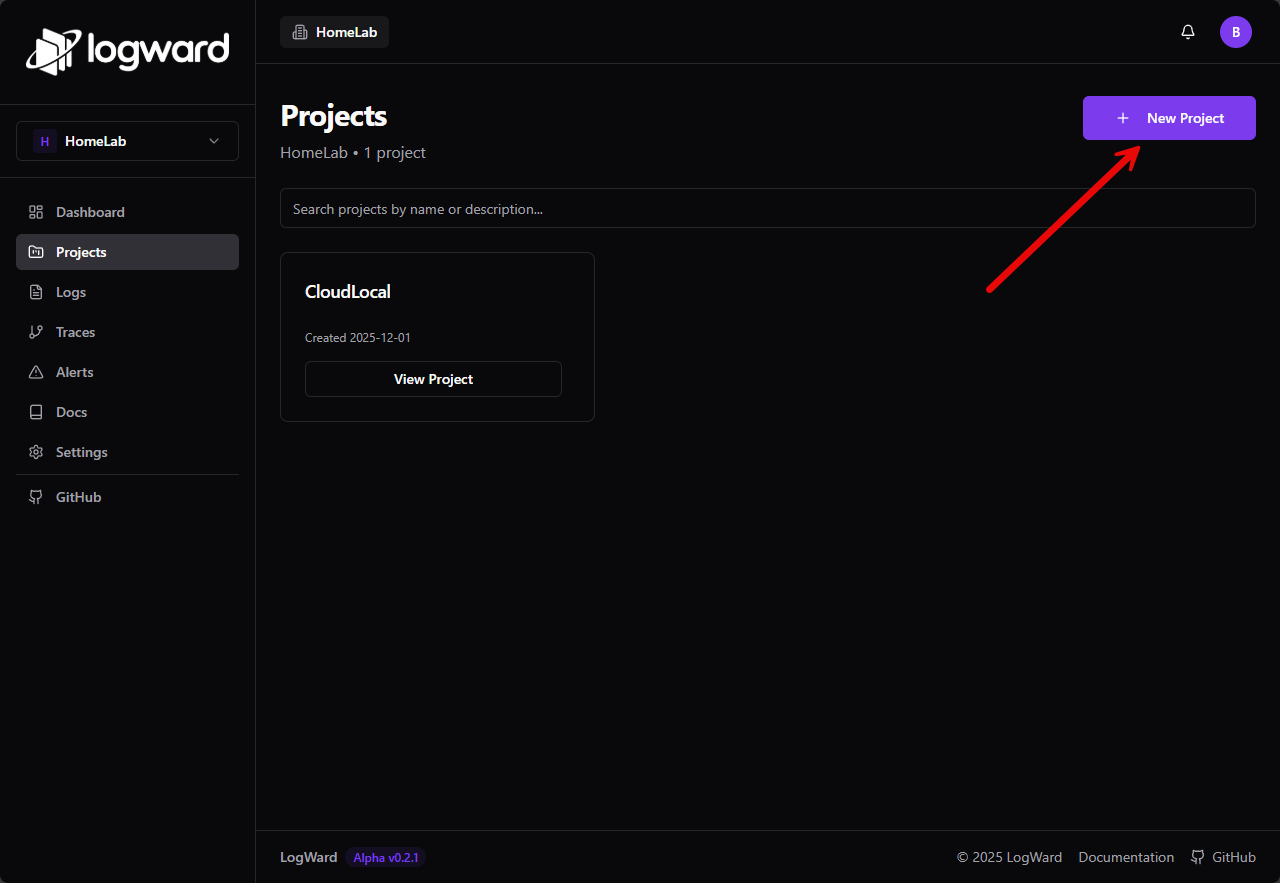Click the HomeLab breadcrumb at the top
This screenshot has width=1280, height=883.
pos(334,31)
